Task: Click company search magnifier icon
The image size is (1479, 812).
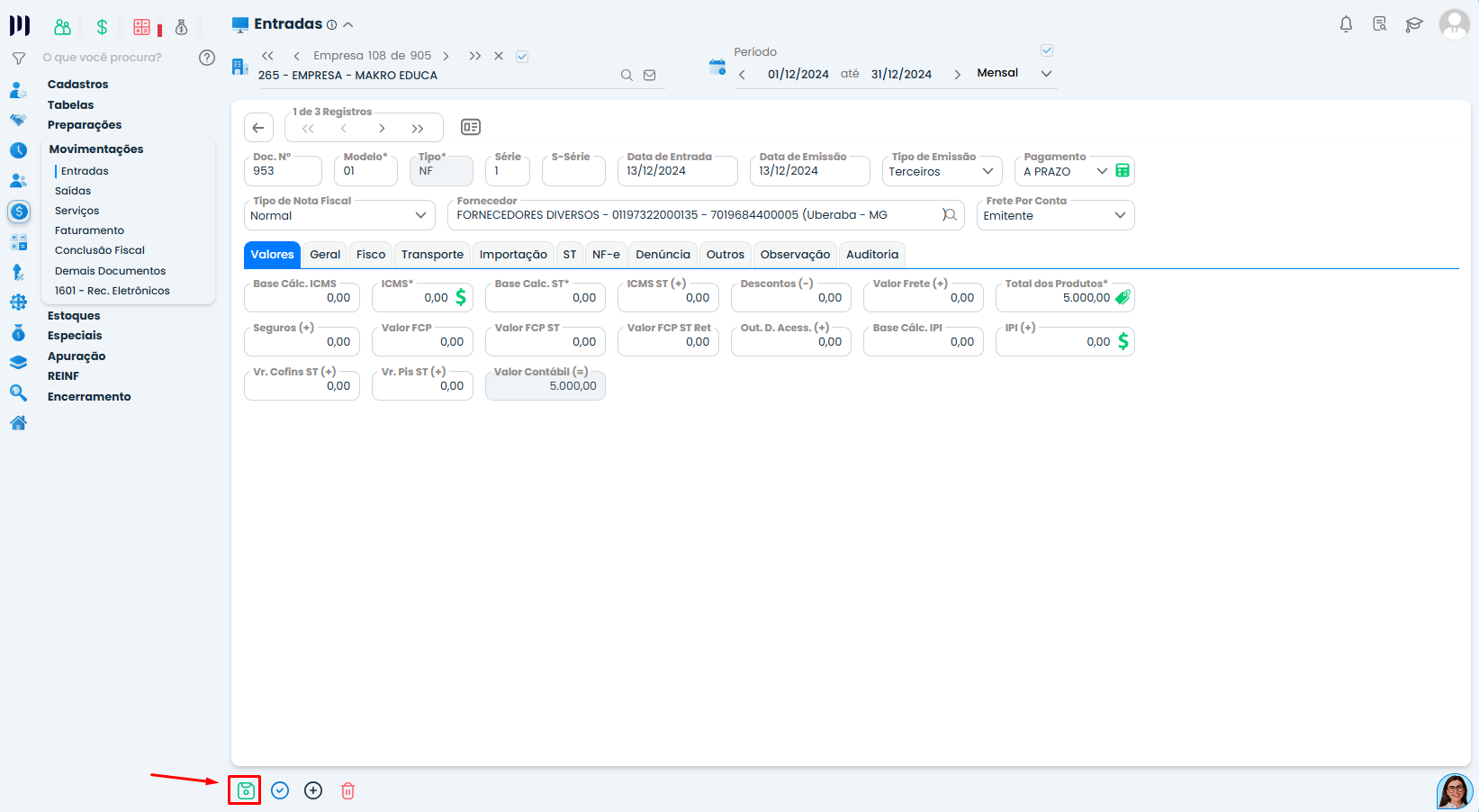Action: click(627, 76)
